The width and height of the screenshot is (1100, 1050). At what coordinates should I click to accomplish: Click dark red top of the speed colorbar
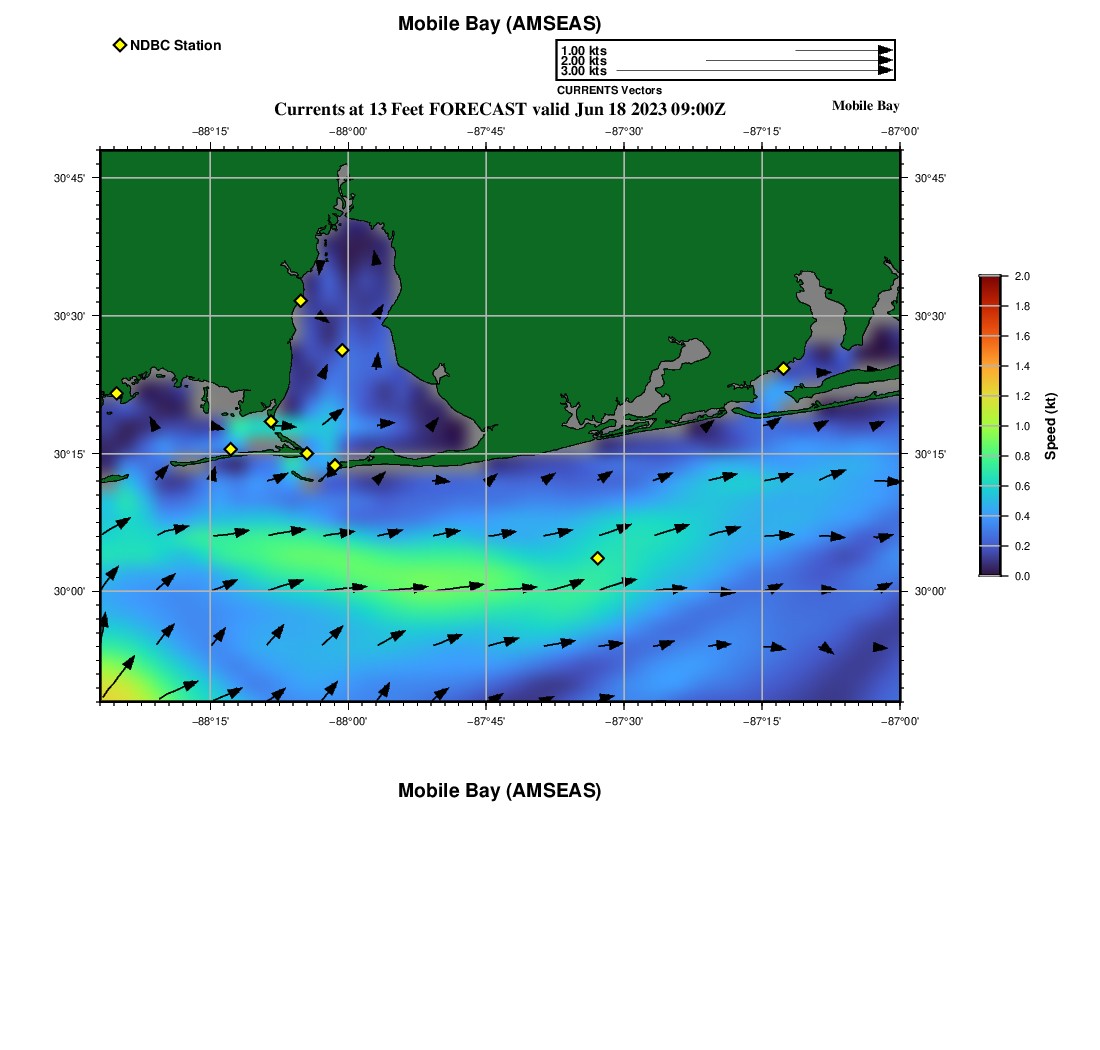[x=989, y=283]
